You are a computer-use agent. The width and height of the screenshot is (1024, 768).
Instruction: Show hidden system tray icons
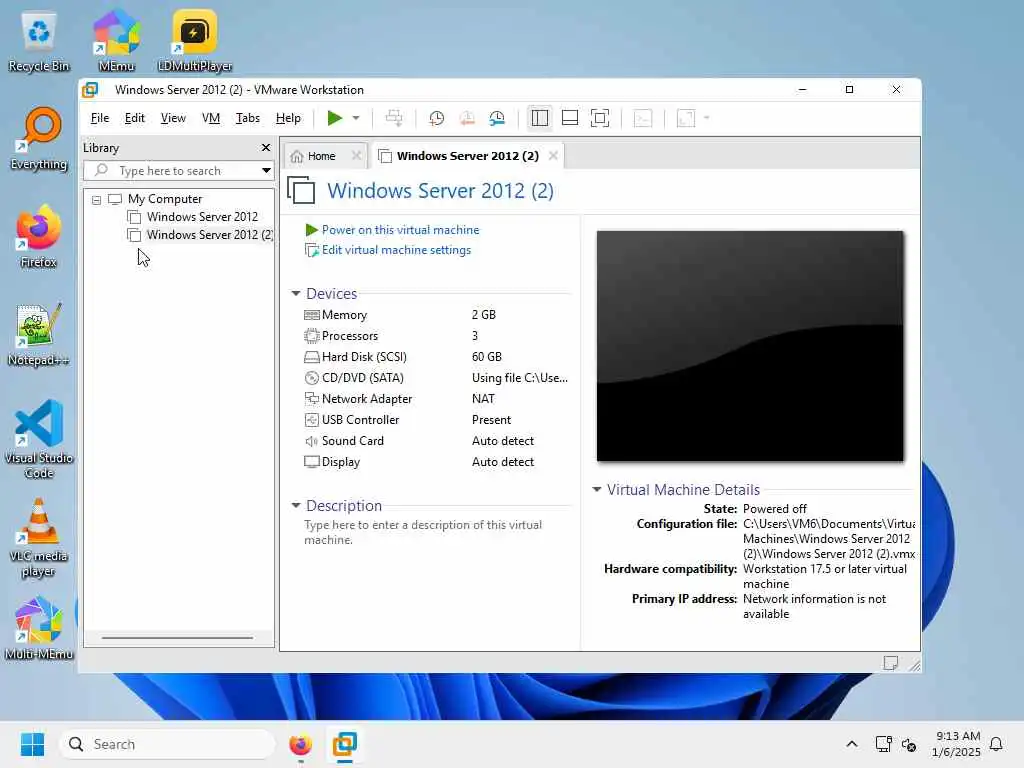click(x=852, y=744)
